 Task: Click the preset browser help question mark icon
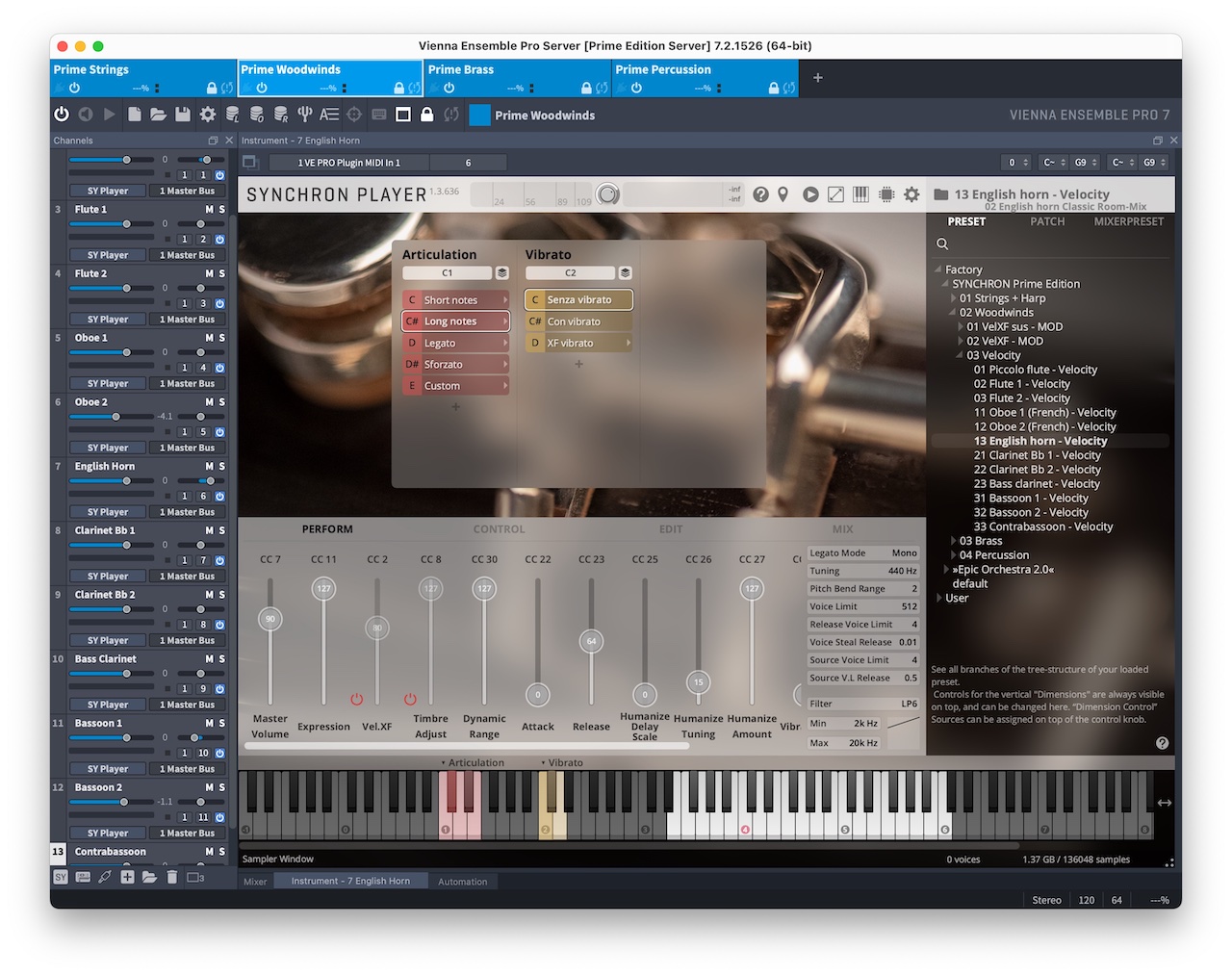pyautogui.click(x=1162, y=743)
